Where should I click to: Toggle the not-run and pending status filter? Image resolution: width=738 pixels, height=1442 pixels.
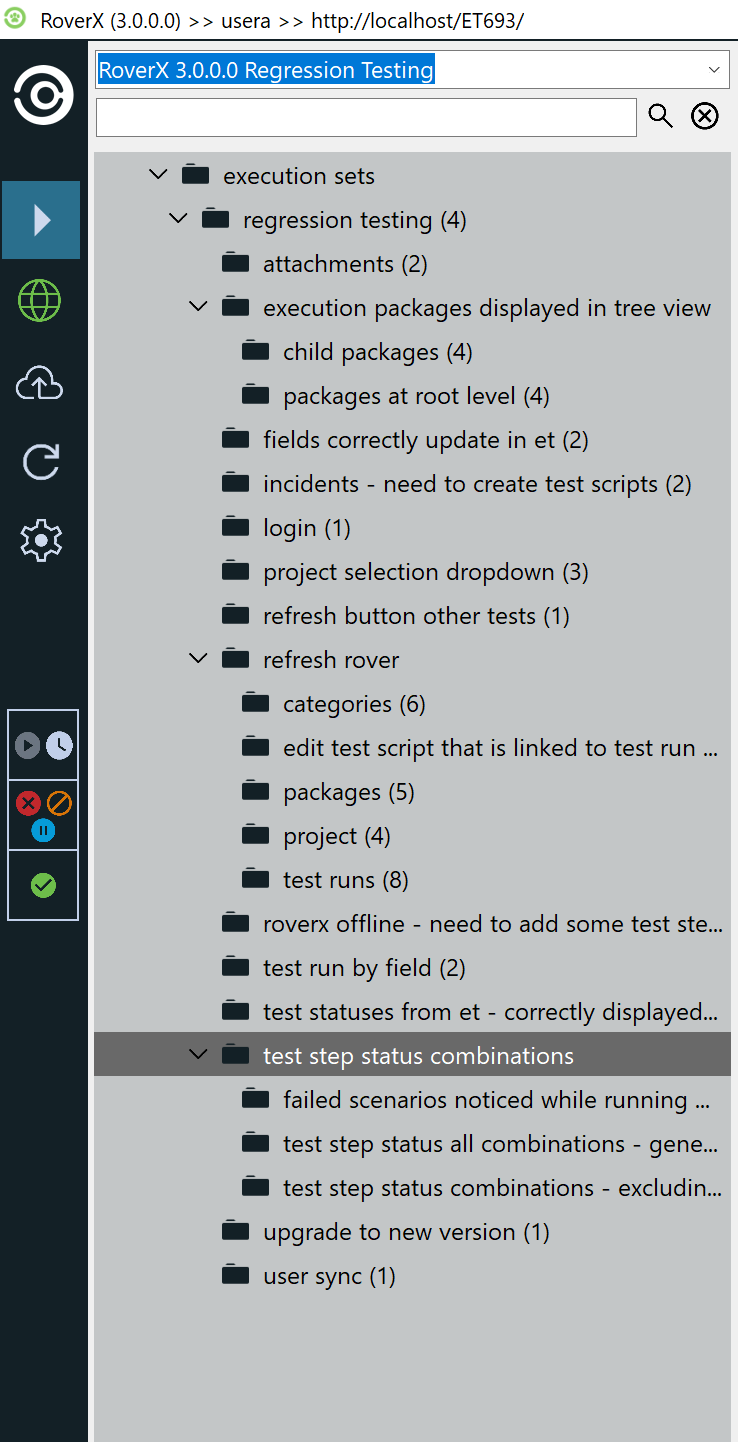pyautogui.click(x=43, y=745)
